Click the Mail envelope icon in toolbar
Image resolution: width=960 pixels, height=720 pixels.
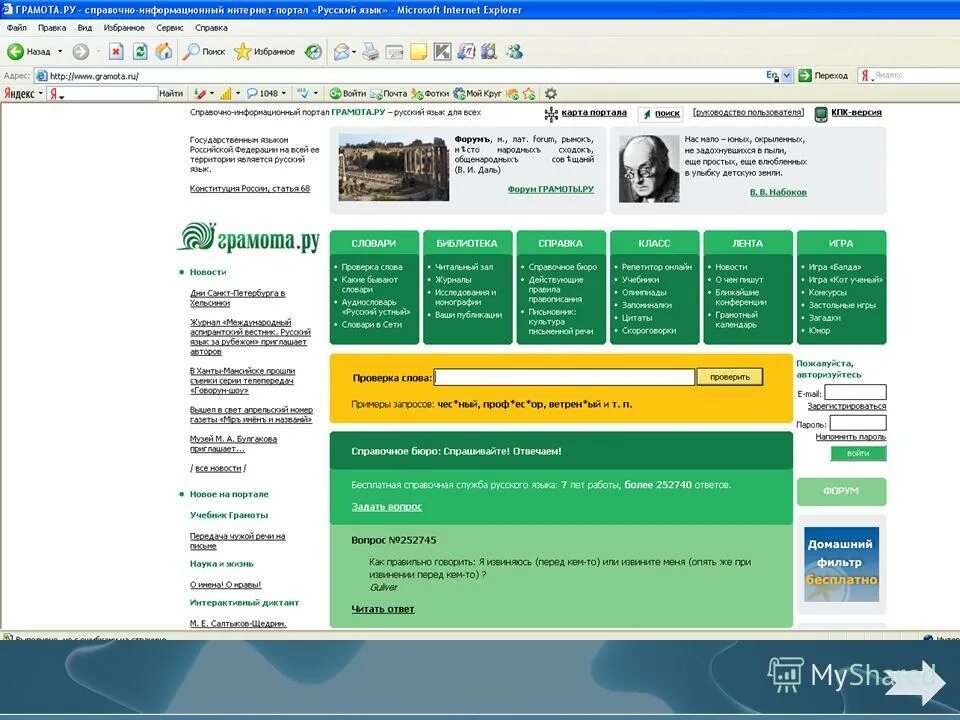(341, 52)
